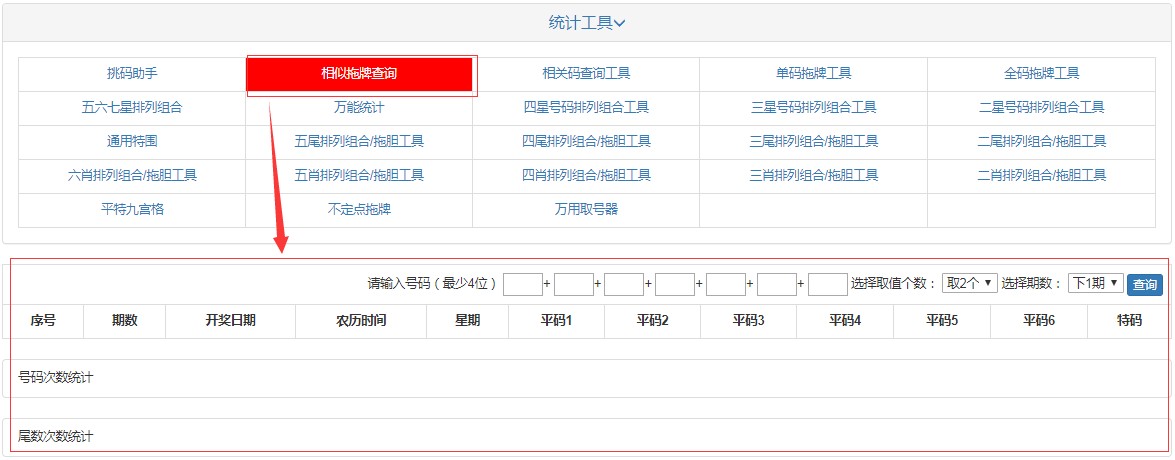The height and width of the screenshot is (460, 1175).
Task: Open the 下1期 period dropdown
Action: tap(1096, 282)
